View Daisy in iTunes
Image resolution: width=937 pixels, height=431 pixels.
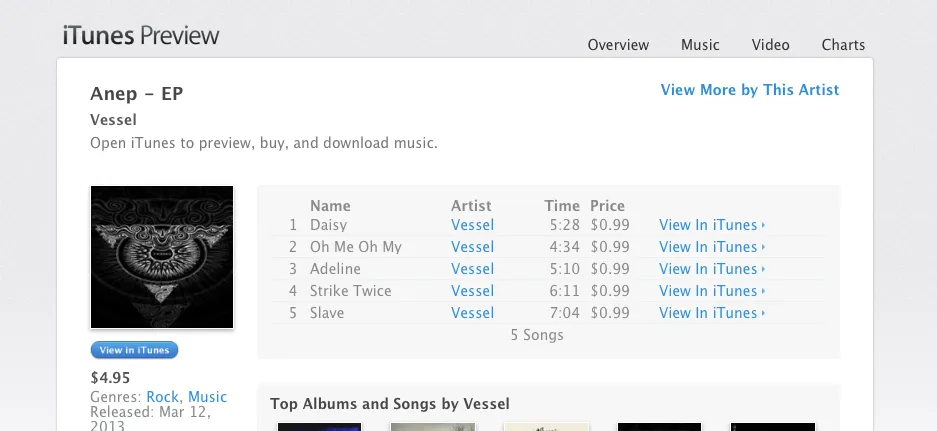pos(712,225)
